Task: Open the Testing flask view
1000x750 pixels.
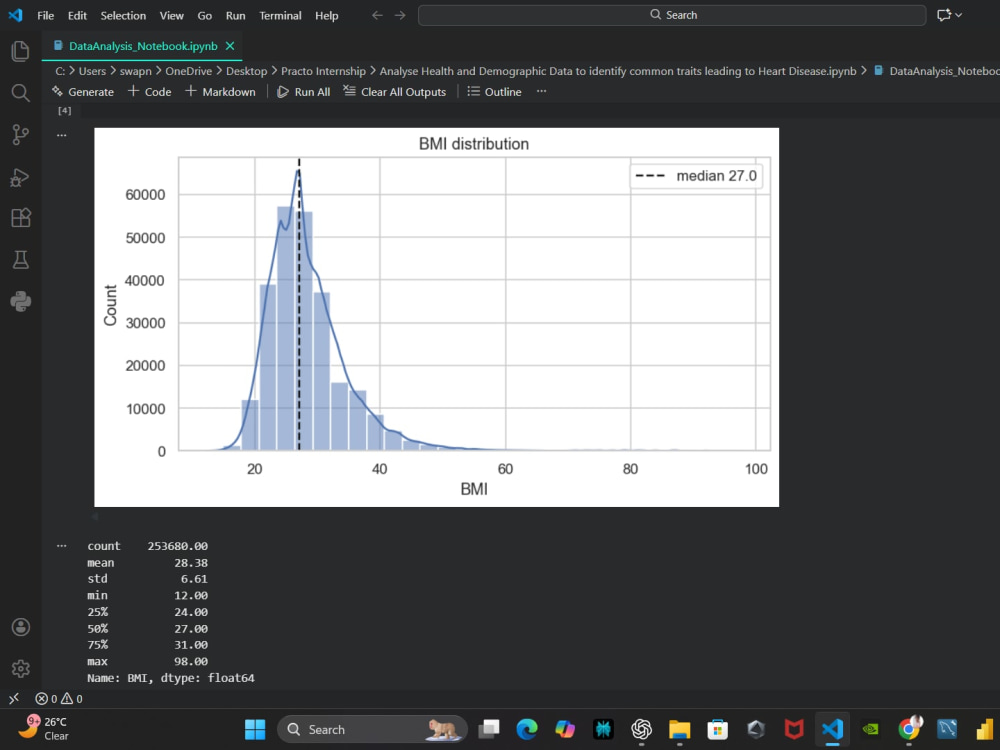Action: 20,260
